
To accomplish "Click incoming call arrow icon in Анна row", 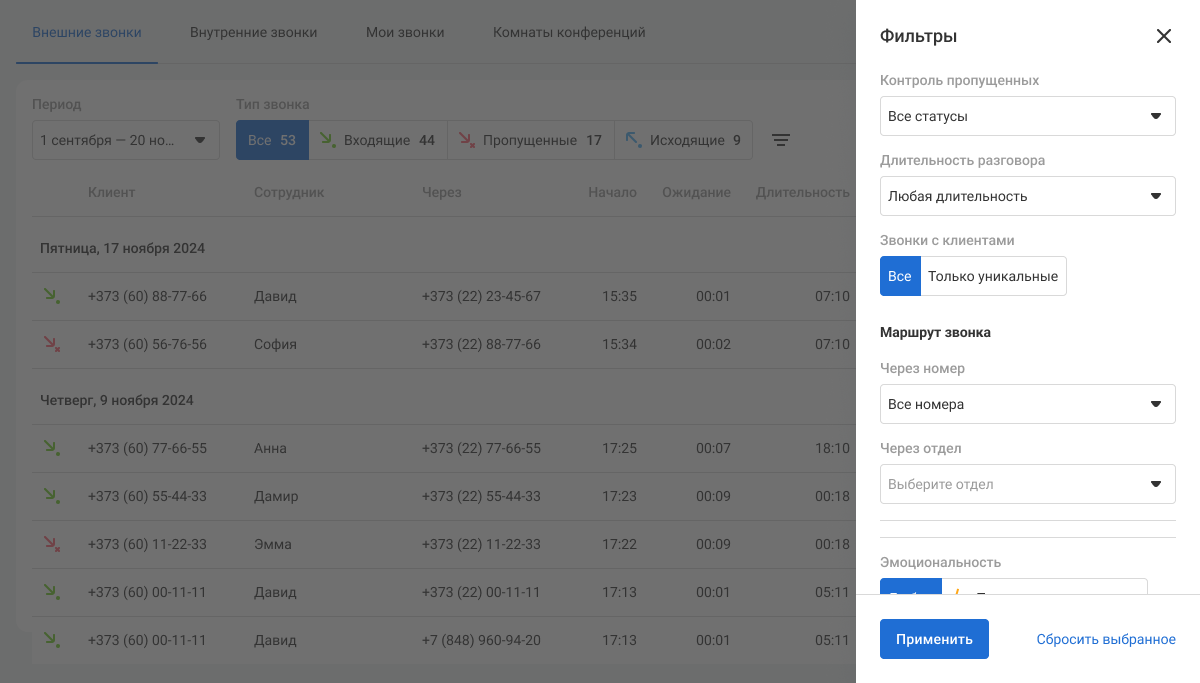I will pos(50,447).
